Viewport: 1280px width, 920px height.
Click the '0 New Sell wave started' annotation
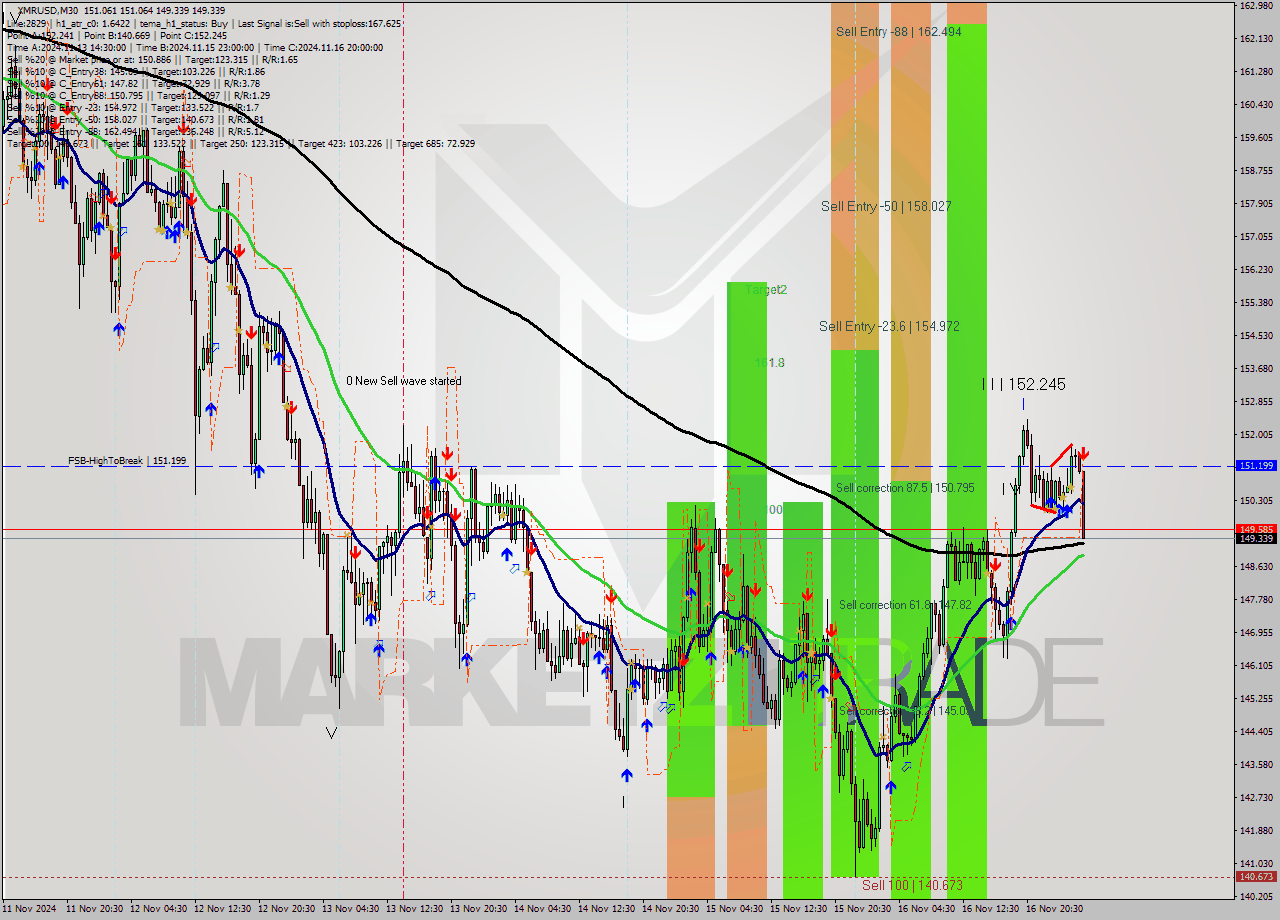404,381
